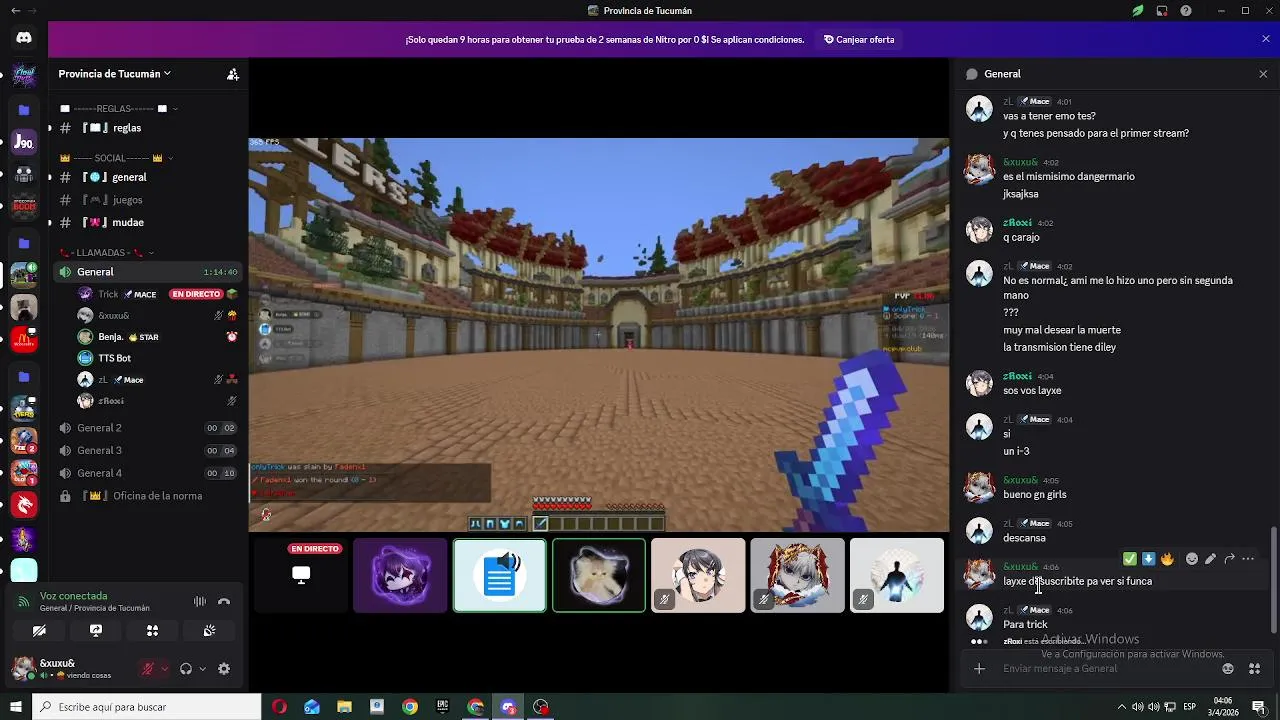Viewport: 1280px width, 720px height.
Task: Open the reglas text channel
Action: click(148, 128)
